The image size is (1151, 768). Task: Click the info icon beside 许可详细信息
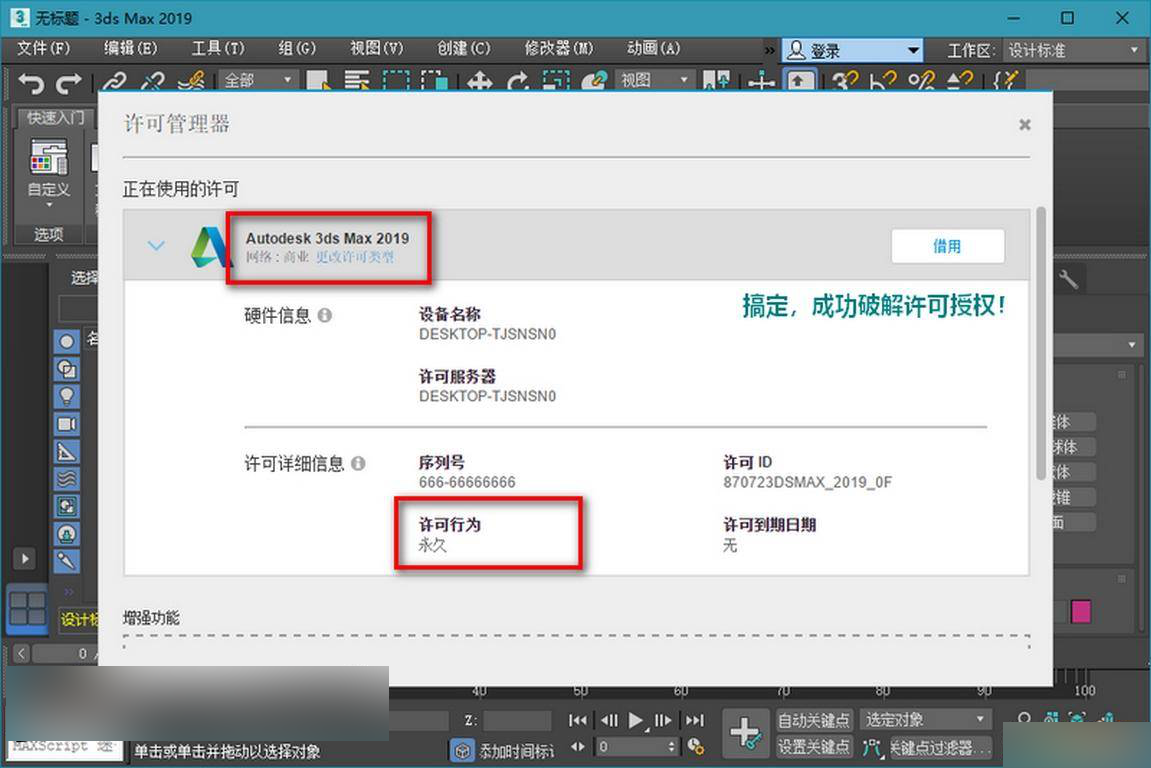click(358, 463)
